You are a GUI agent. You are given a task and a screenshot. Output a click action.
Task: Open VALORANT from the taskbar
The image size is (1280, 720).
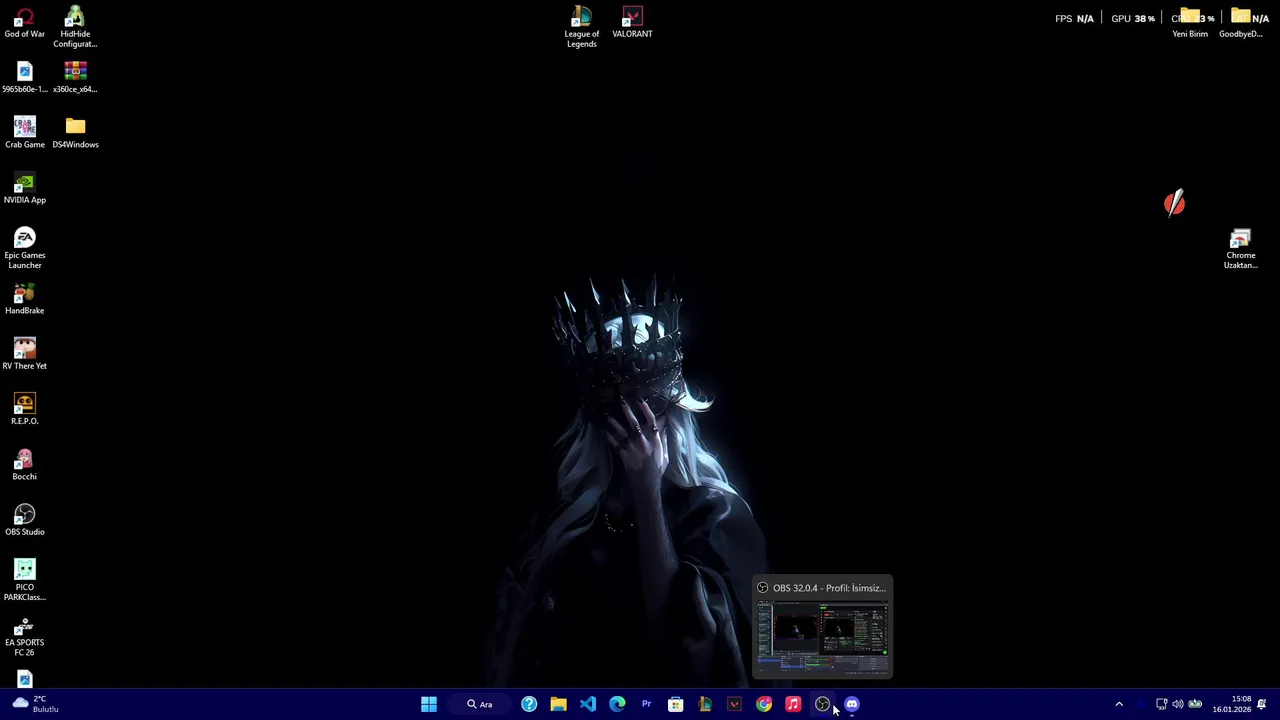(x=734, y=704)
